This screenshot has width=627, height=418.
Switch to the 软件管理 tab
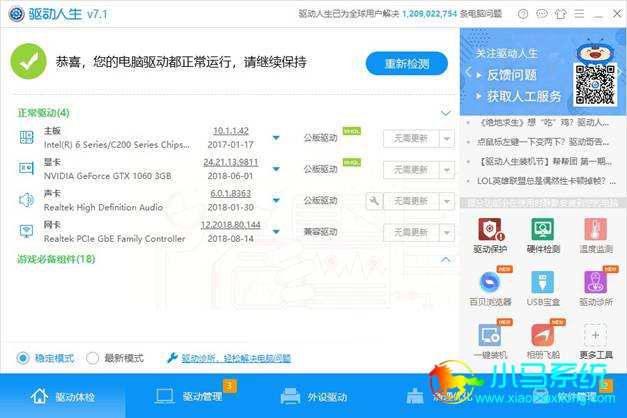tap(565, 396)
